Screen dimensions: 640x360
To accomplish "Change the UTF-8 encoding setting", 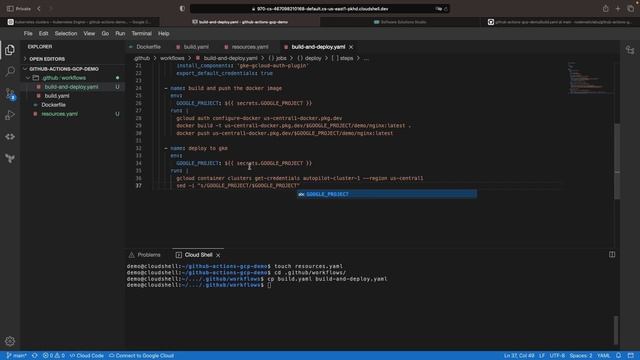I will point(557,356).
